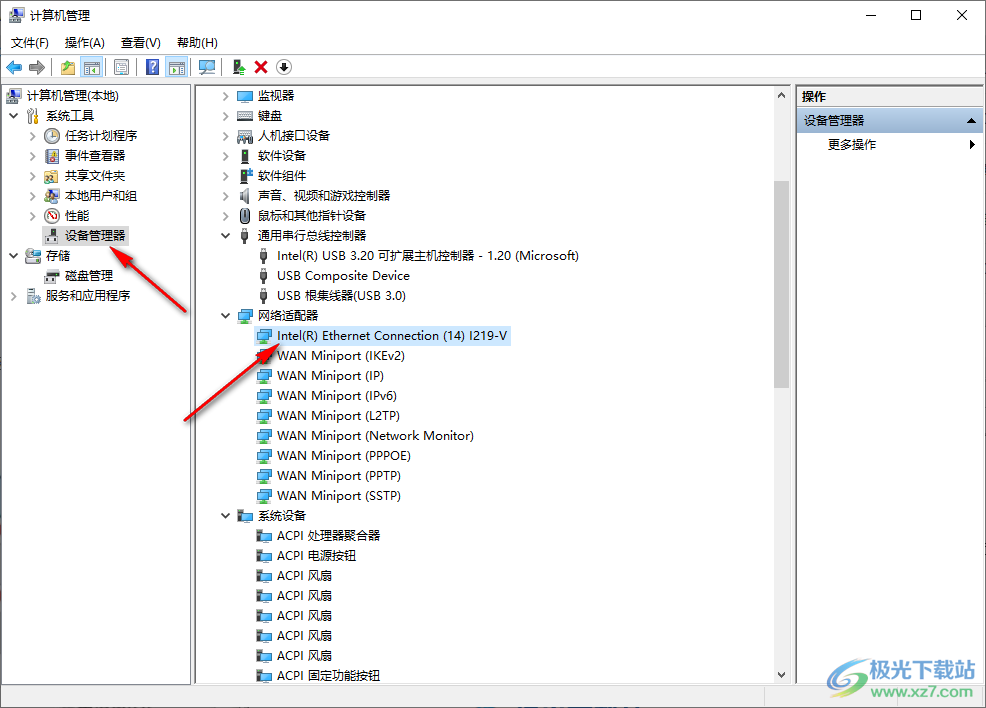Screen dimensions: 986x708
Task: Open the Properties toolbar icon
Action: [122, 67]
